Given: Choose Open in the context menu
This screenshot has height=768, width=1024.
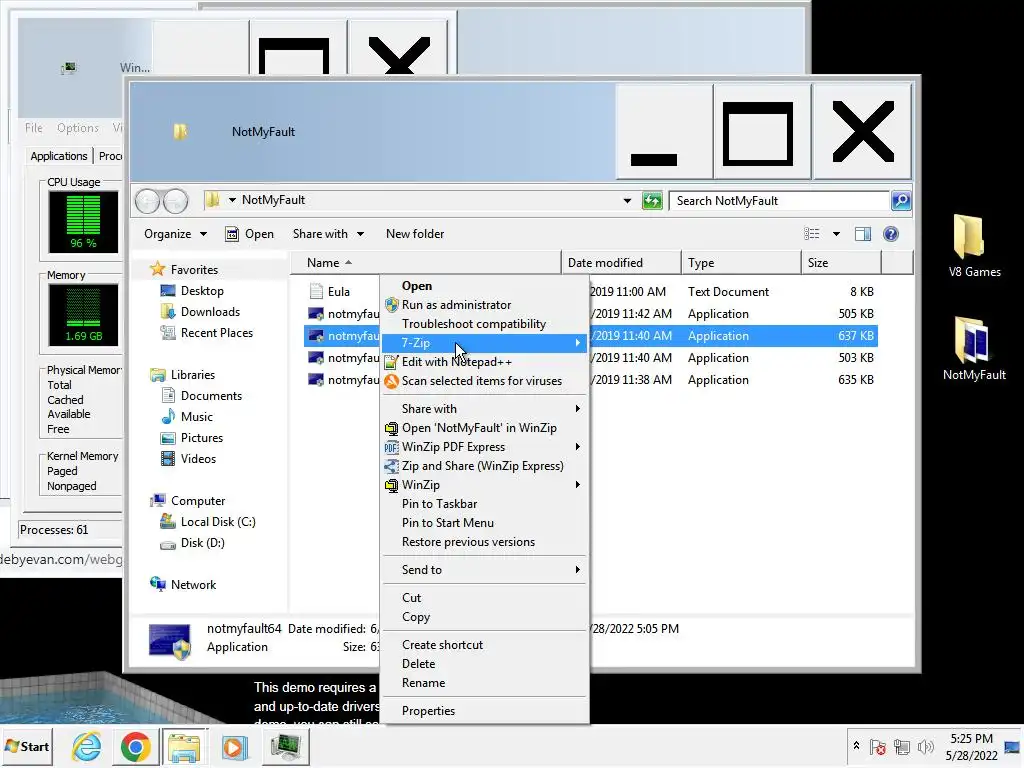Looking at the screenshot, I should point(484,286).
